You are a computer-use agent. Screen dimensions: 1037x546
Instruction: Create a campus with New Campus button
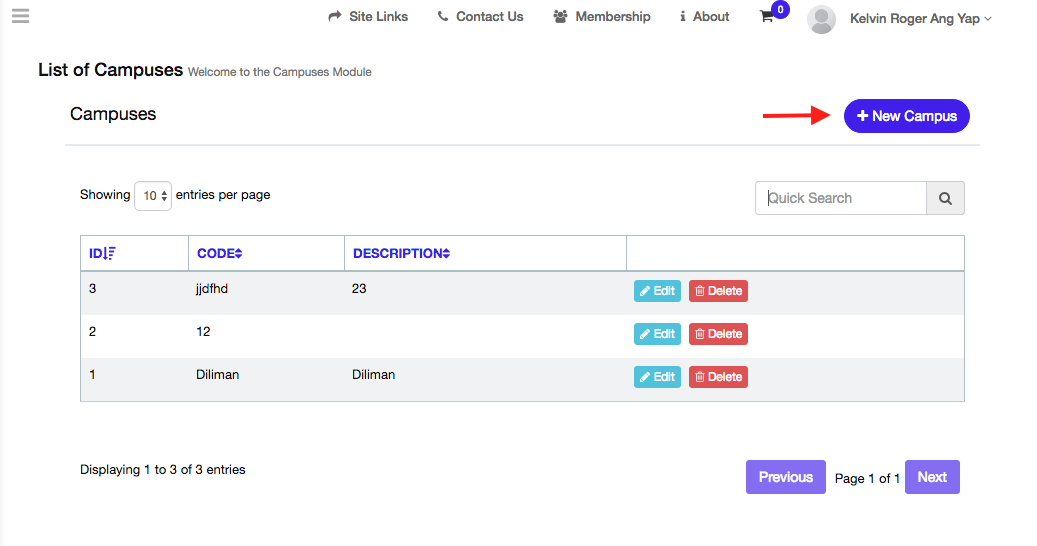tap(906, 116)
